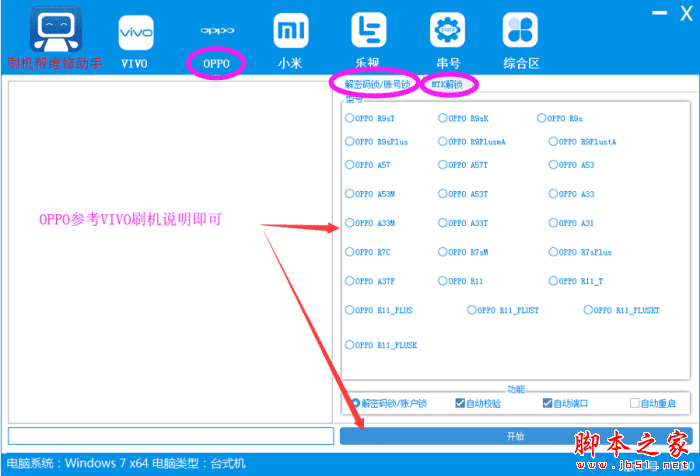Image resolution: width=700 pixels, height=476 pixels.
Task: Select OPPO R11_PLUSK model radio
Action: coord(350,345)
